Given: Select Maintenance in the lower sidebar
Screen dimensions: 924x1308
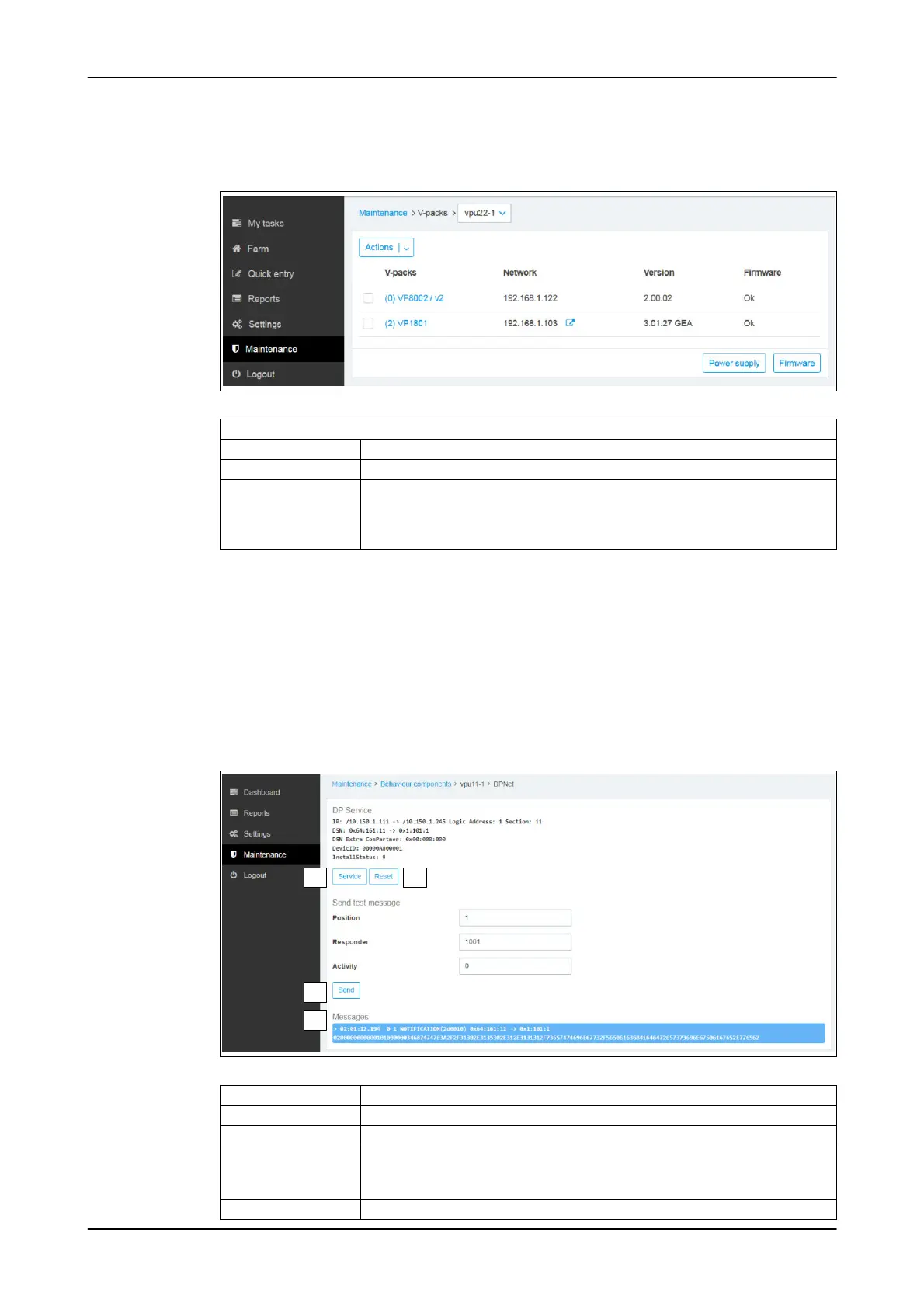Looking at the screenshot, I should pyautogui.click(x=265, y=854).
